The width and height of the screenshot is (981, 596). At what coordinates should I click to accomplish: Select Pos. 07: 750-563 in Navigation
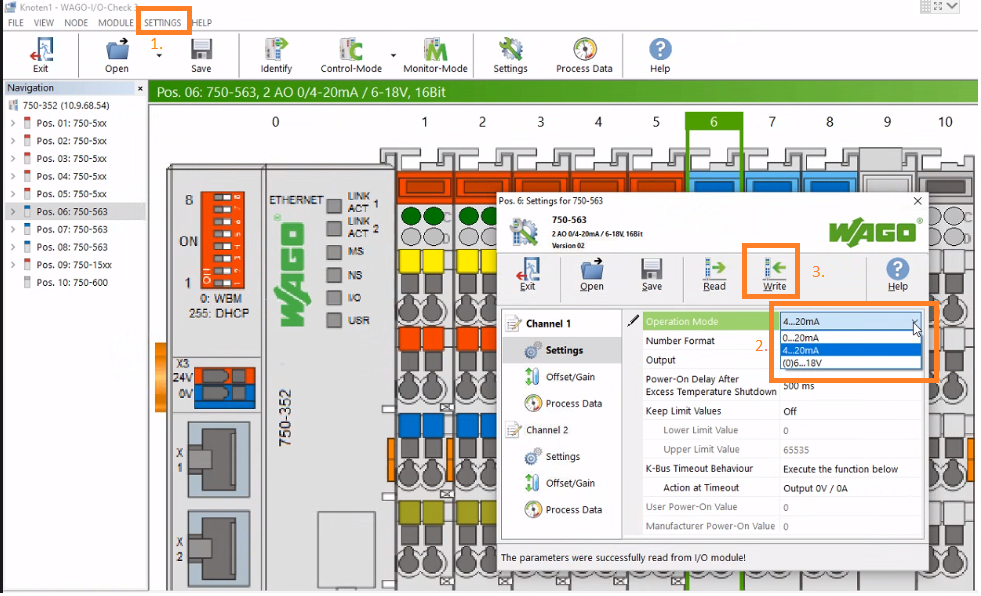[72, 230]
